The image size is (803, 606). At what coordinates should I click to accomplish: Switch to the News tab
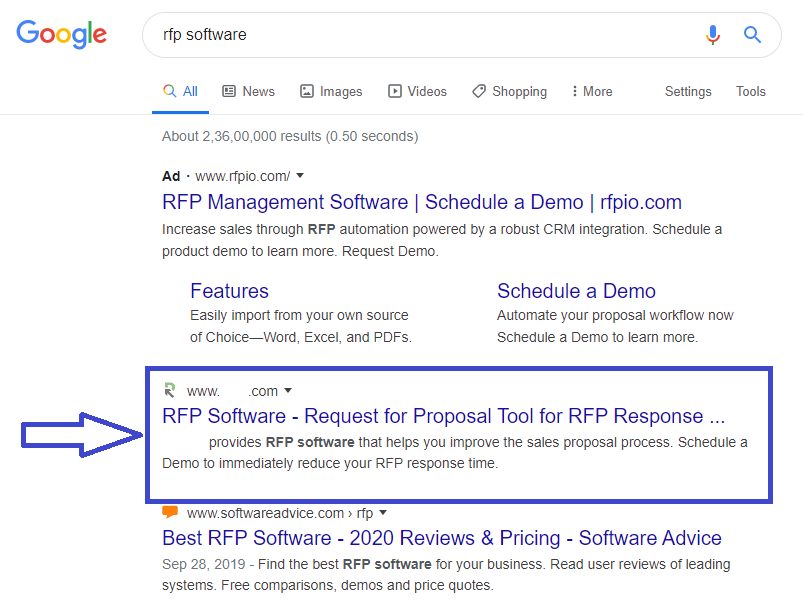click(248, 92)
